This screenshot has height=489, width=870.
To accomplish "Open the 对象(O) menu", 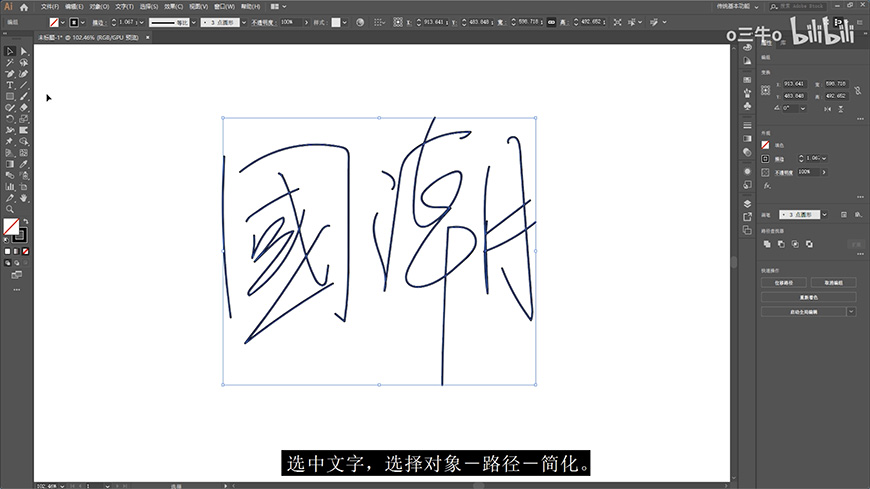I will [x=99, y=6].
